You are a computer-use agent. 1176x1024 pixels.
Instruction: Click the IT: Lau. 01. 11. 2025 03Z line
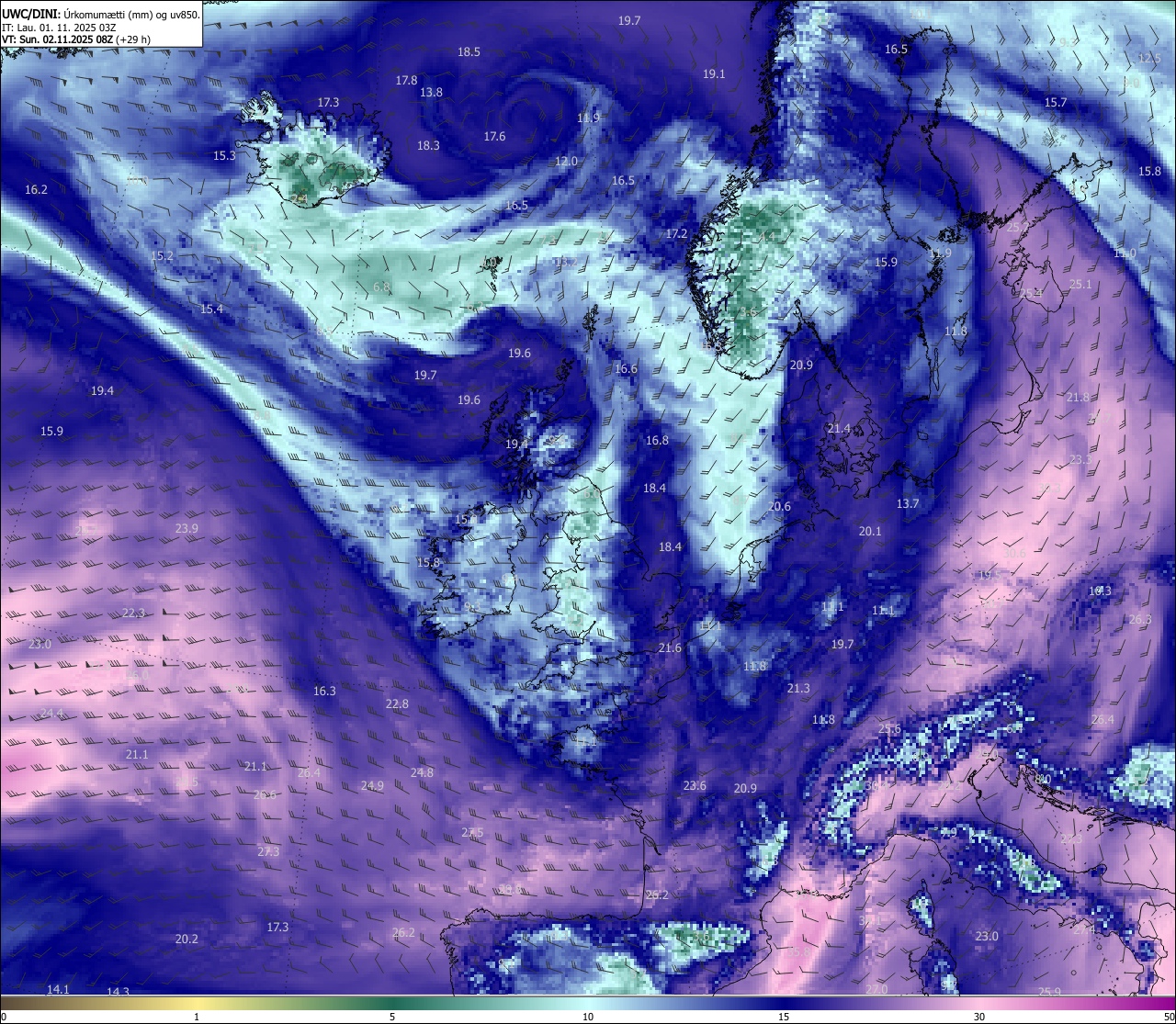pos(59,28)
